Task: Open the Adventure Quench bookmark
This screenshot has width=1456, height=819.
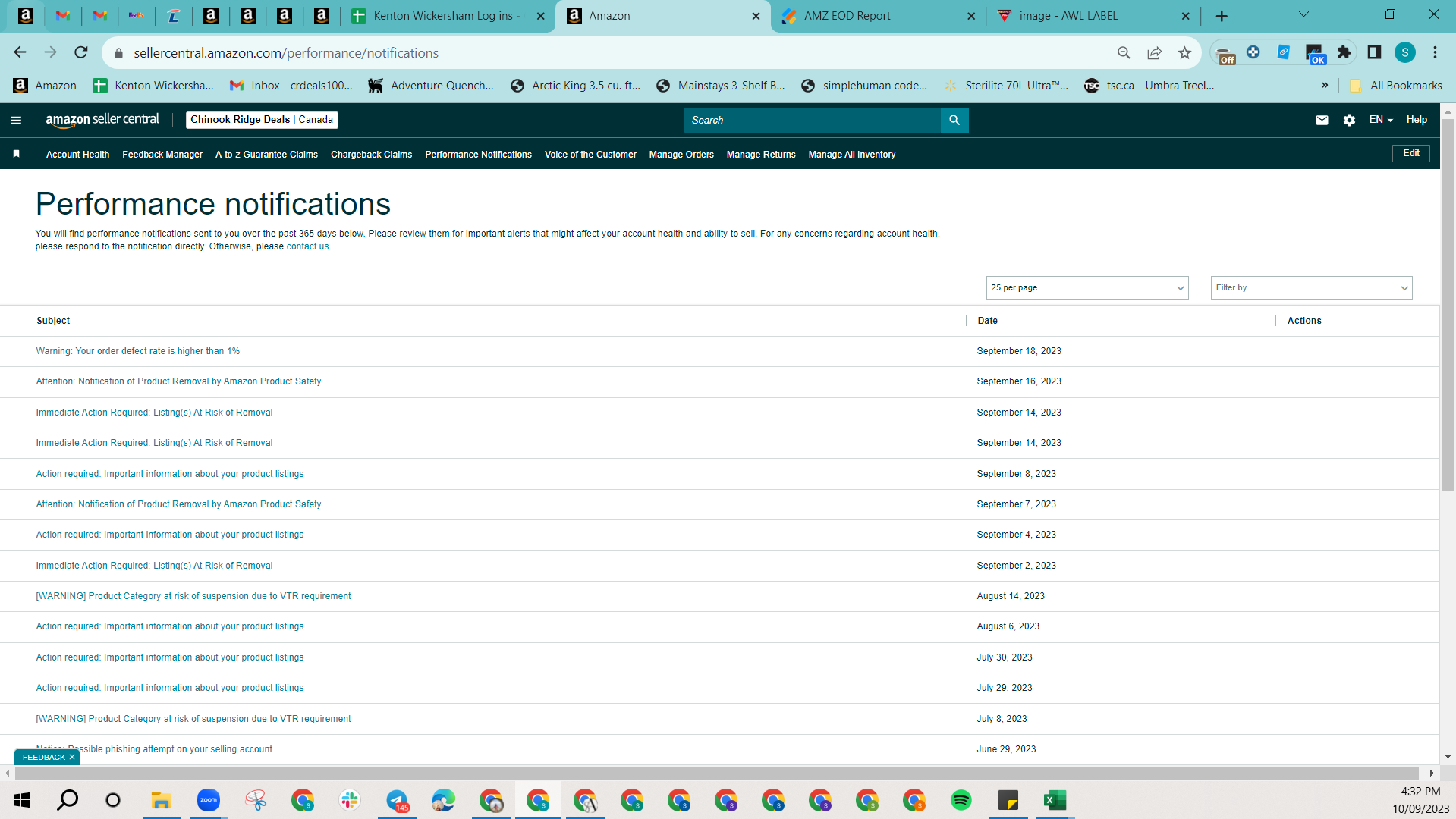Action: coord(431,86)
